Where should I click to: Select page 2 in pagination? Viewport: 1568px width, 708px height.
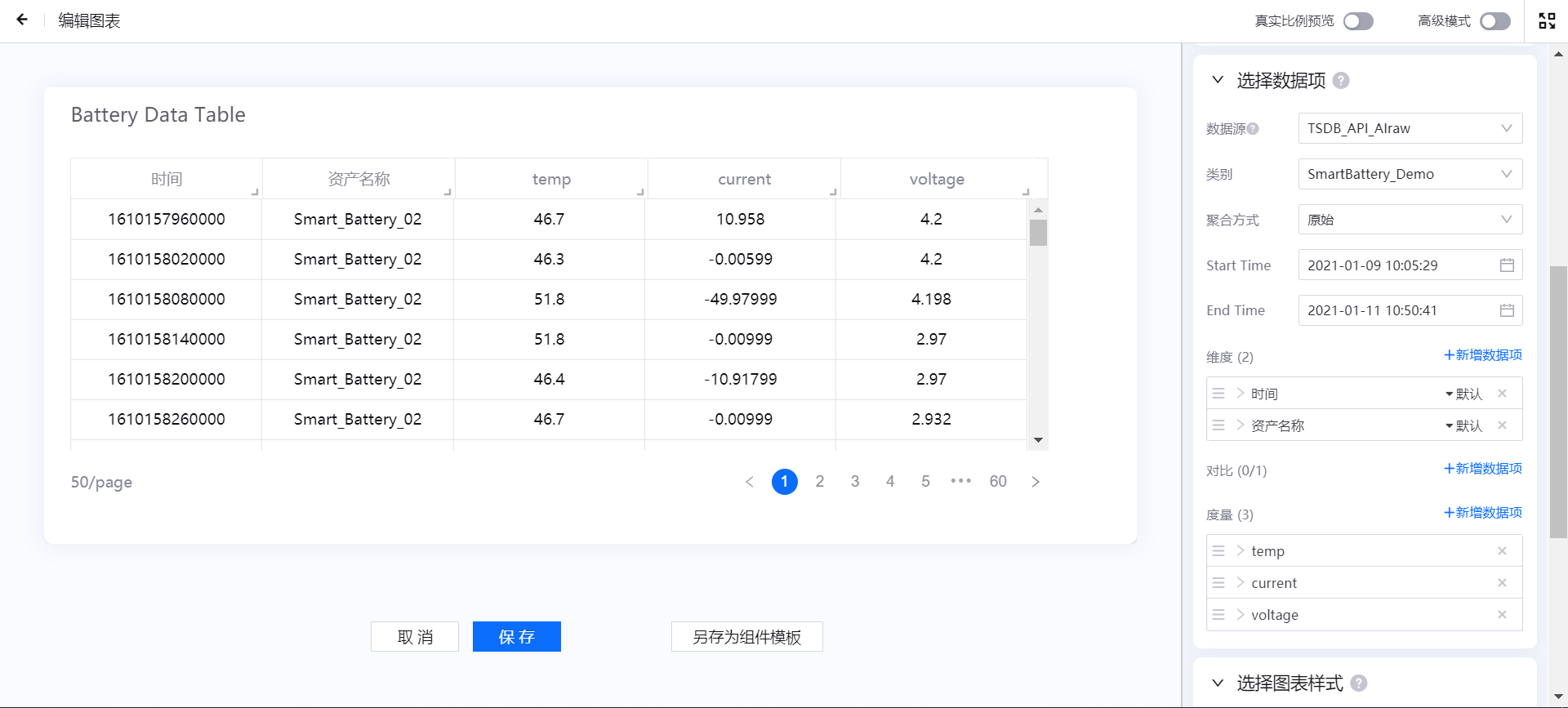point(820,482)
